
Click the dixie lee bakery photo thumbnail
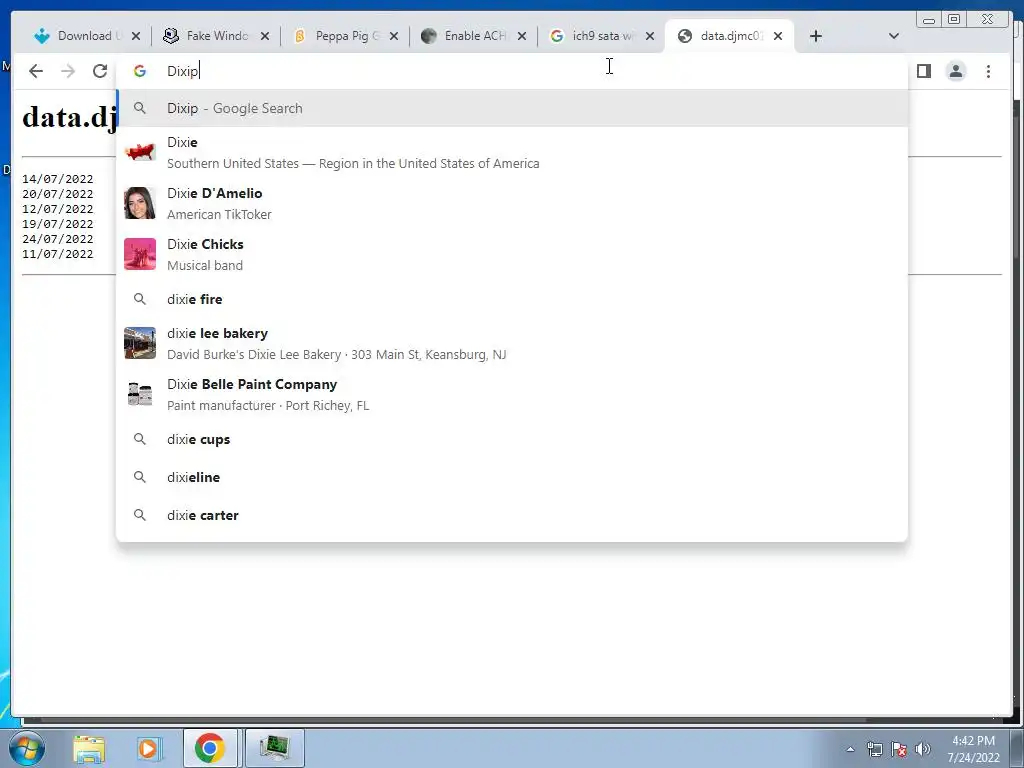pos(140,344)
